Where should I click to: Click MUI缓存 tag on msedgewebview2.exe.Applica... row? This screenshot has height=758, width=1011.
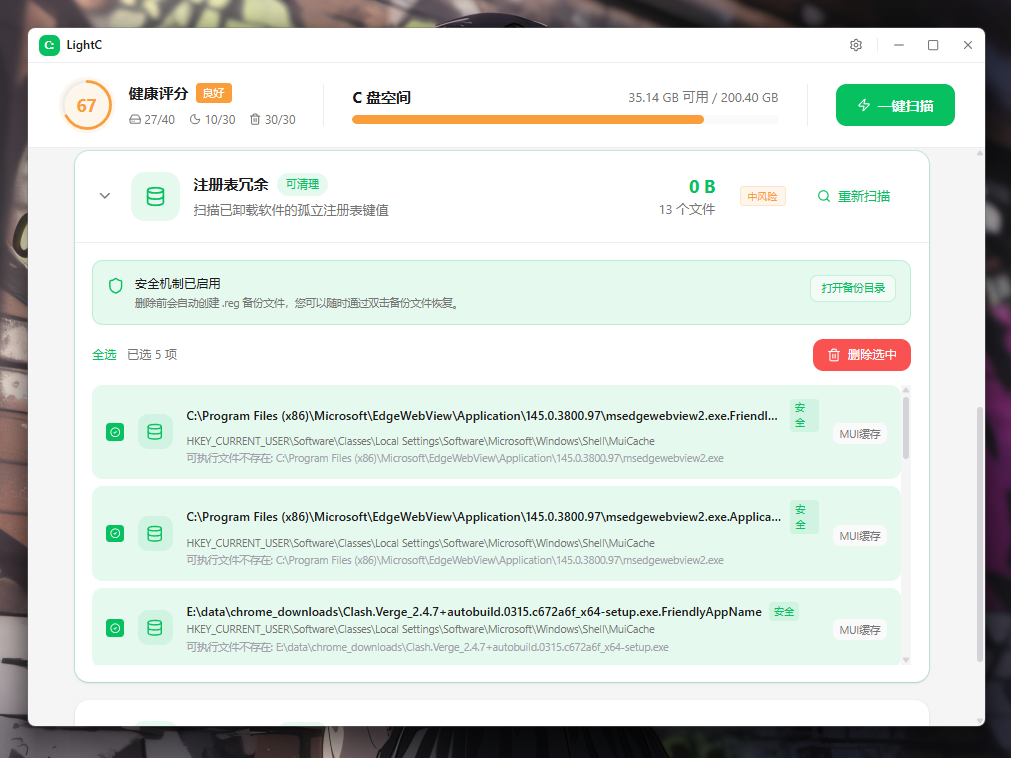(859, 536)
